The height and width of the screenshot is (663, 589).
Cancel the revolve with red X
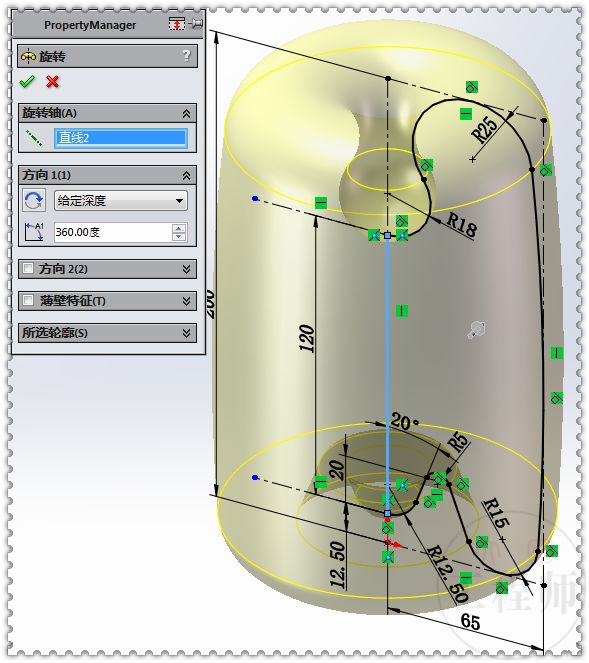coord(52,81)
